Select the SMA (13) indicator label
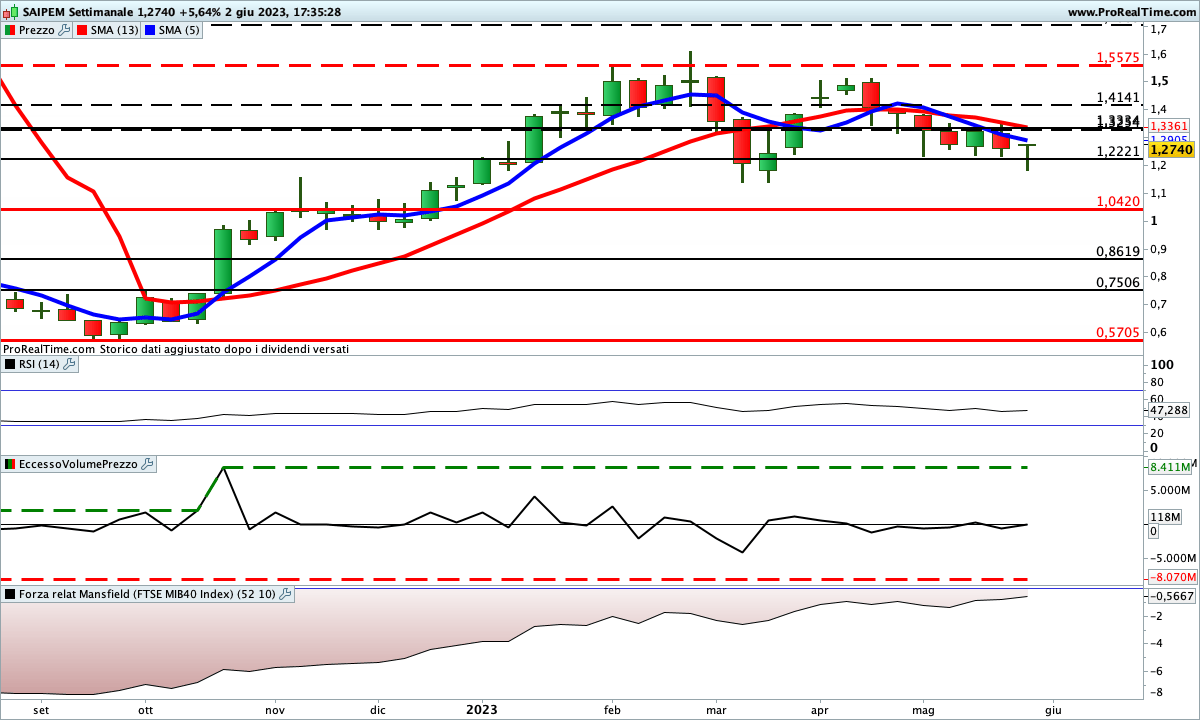1200x720 pixels. (x=114, y=30)
